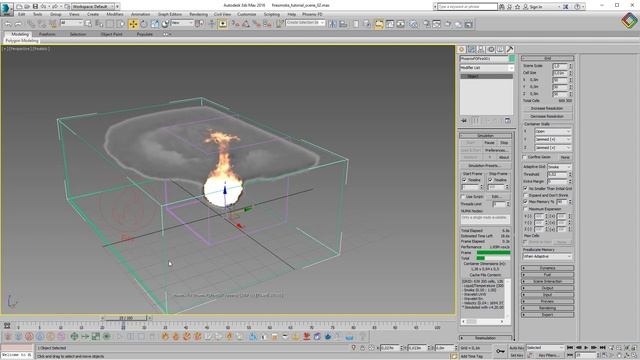This screenshot has width=640, height=360.
Task: Select the Rotate transform tool
Action: pyautogui.click(x=144, y=24)
